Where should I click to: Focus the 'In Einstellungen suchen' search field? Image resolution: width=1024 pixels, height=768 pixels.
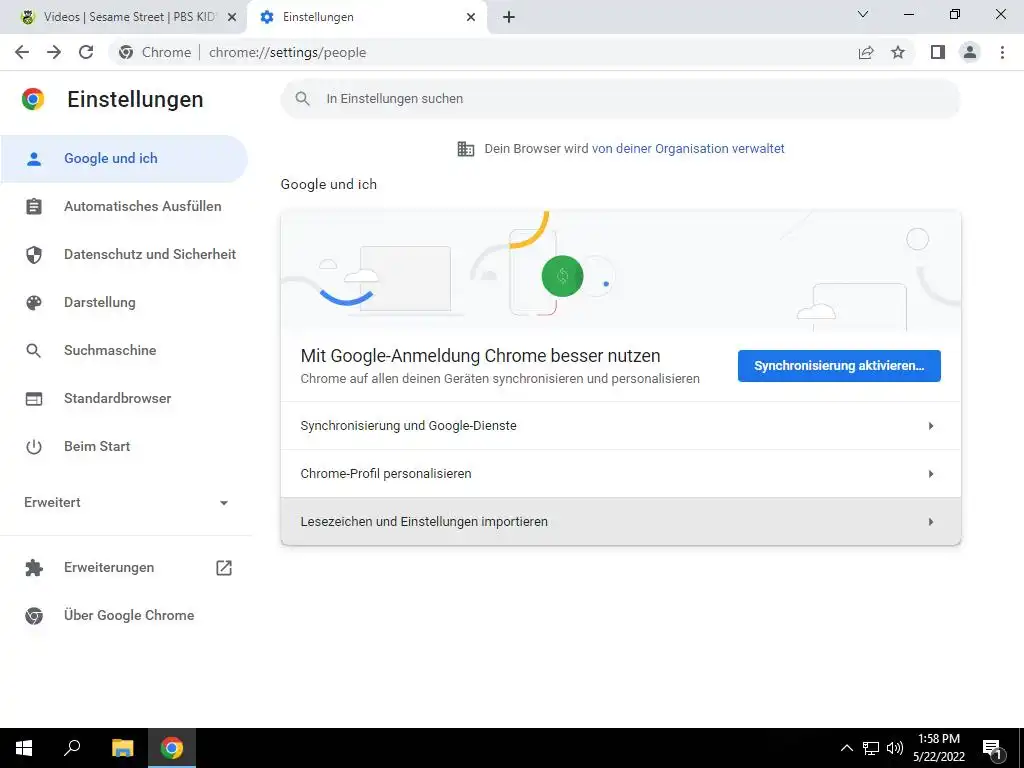620,99
